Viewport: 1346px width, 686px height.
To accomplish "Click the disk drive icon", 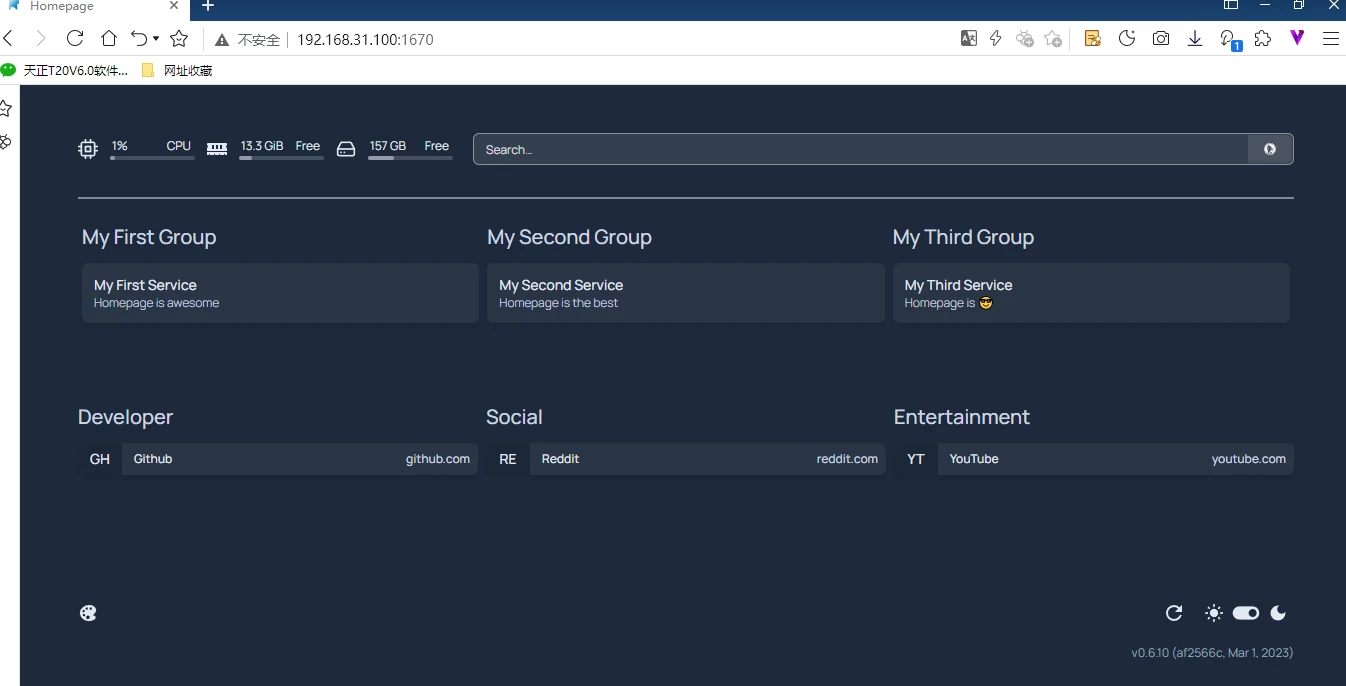I will click(x=346, y=149).
